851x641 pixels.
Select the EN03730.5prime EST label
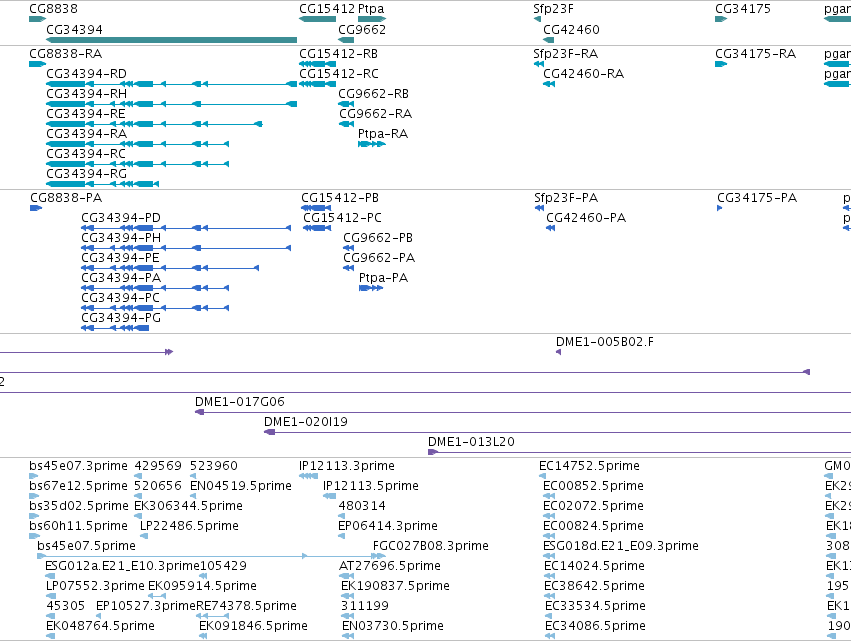pyautogui.click(x=392, y=626)
